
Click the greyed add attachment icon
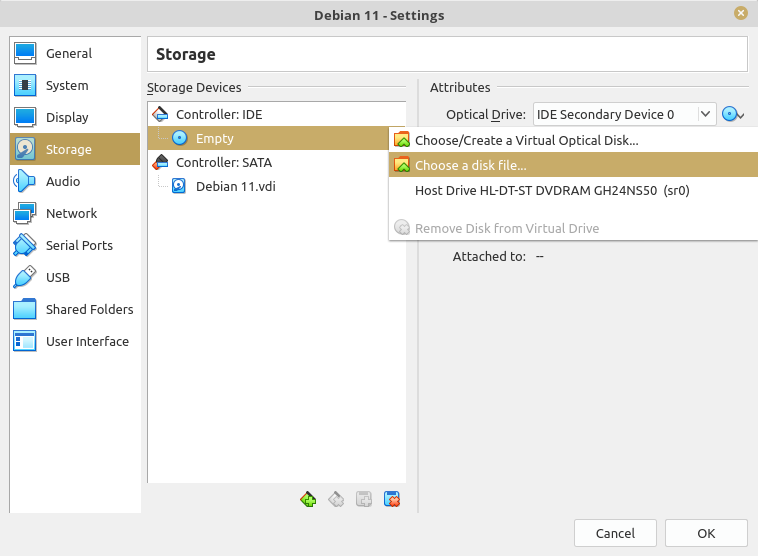364,499
